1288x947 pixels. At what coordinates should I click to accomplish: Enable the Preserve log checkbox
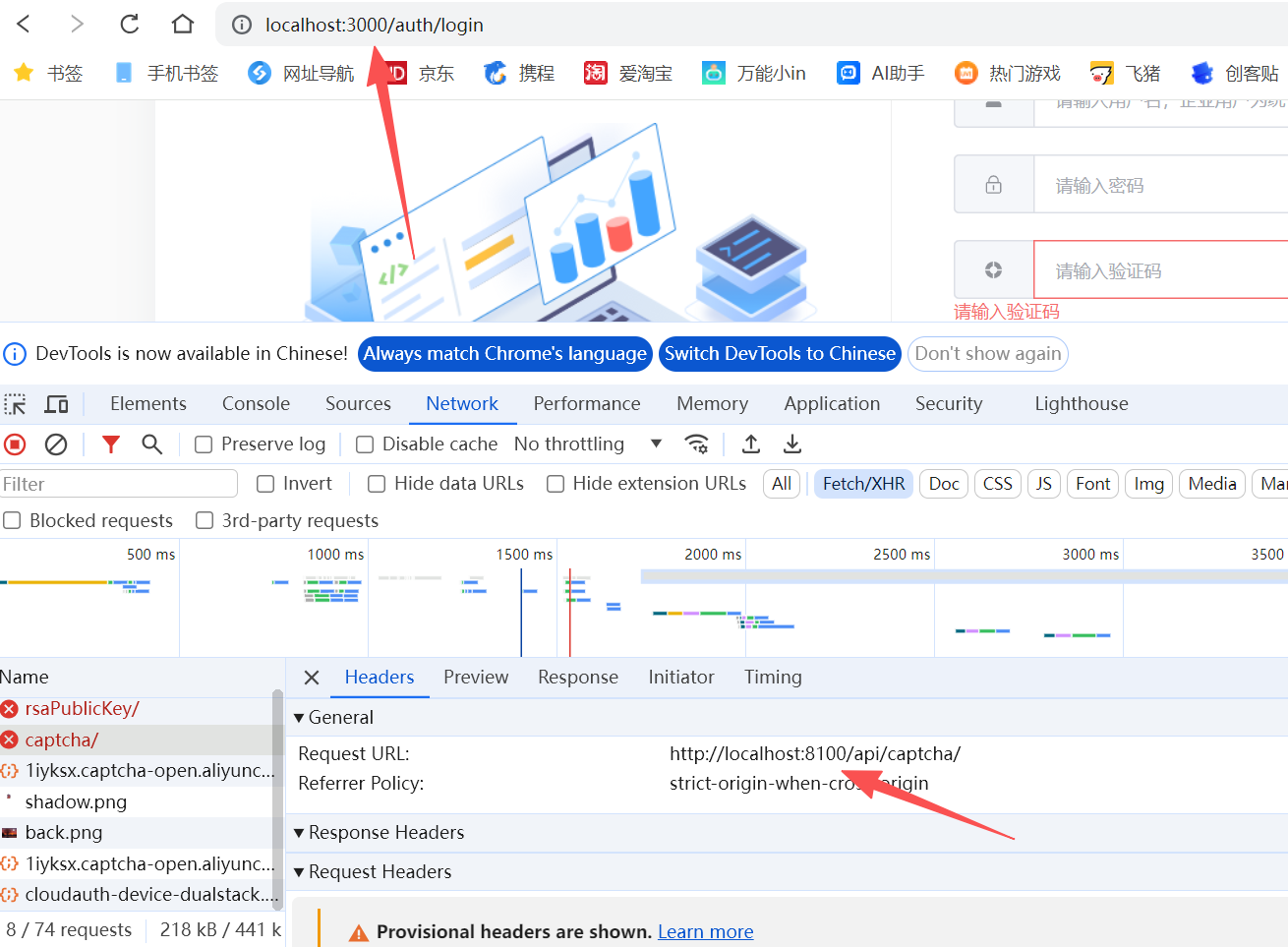(x=204, y=444)
